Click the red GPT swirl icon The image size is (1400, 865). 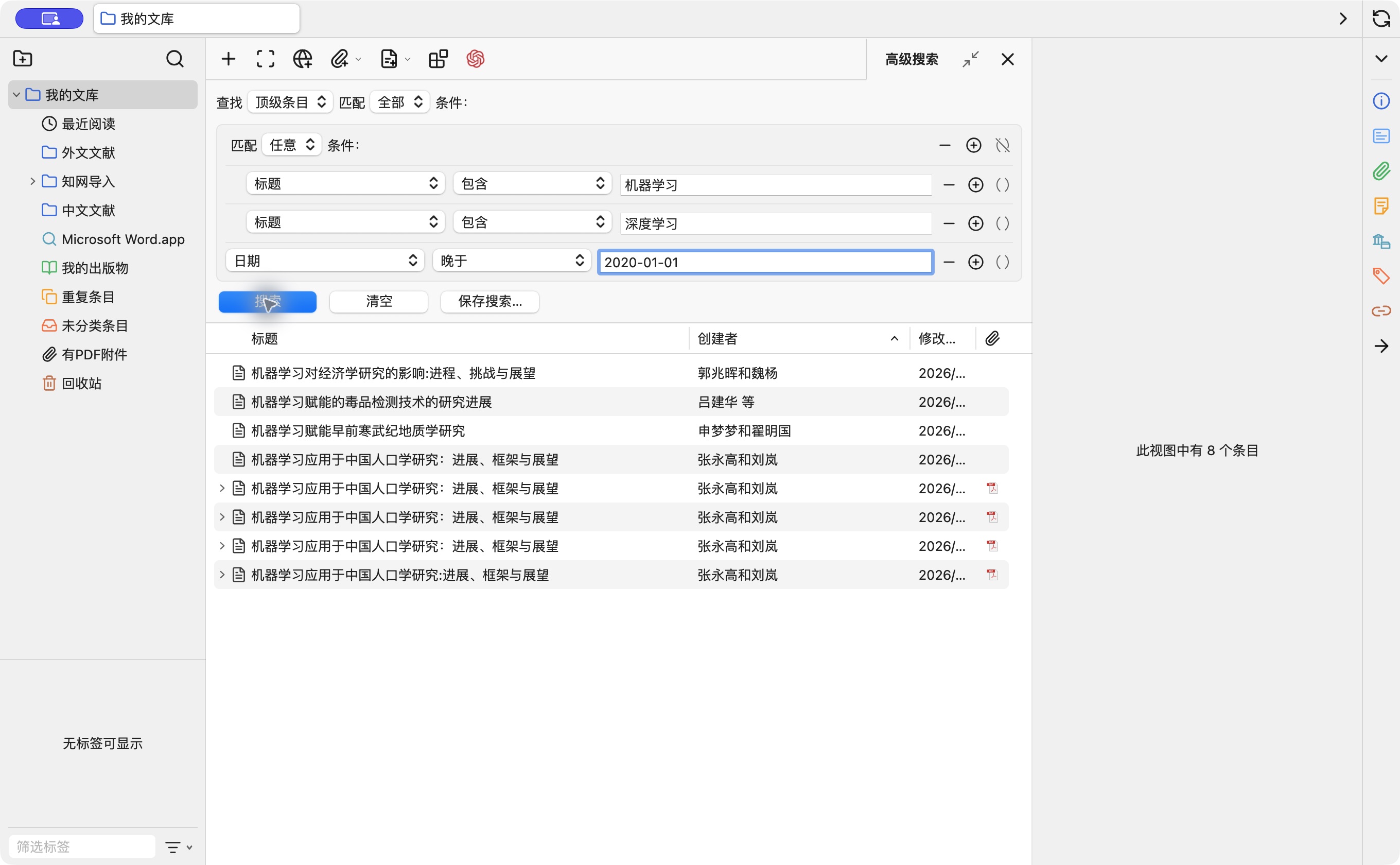click(x=475, y=58)
